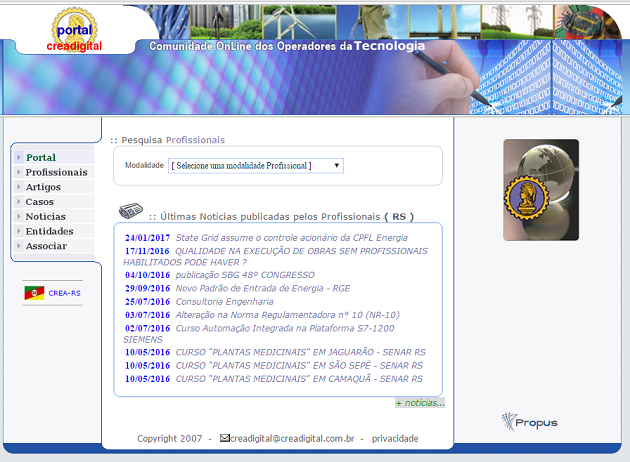Viewport: 630px width, 462px height.
Task: Open the Artigos menu item
Action: click(x=43, y=187)
